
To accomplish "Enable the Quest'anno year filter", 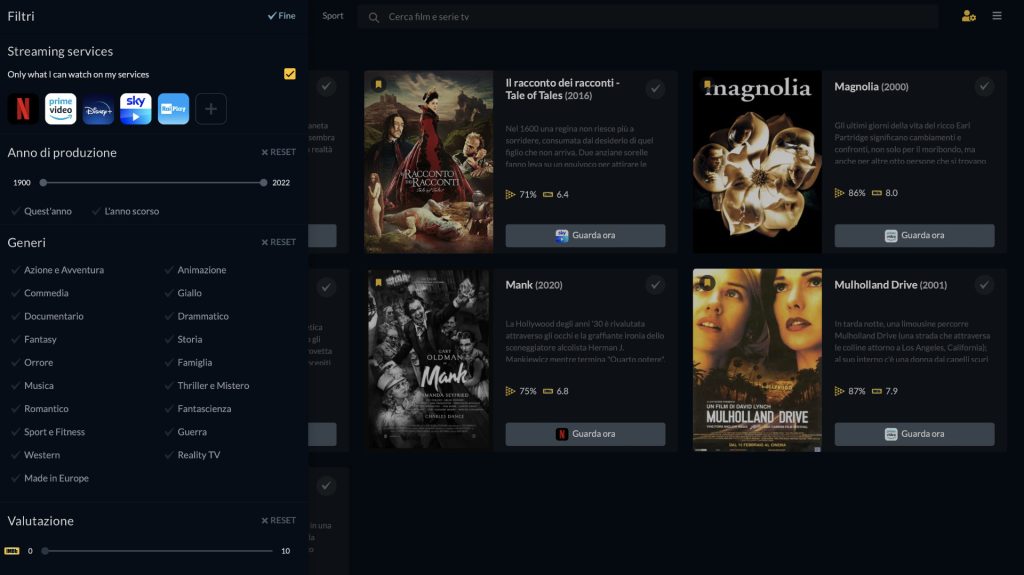I will (x=41, y=211).
